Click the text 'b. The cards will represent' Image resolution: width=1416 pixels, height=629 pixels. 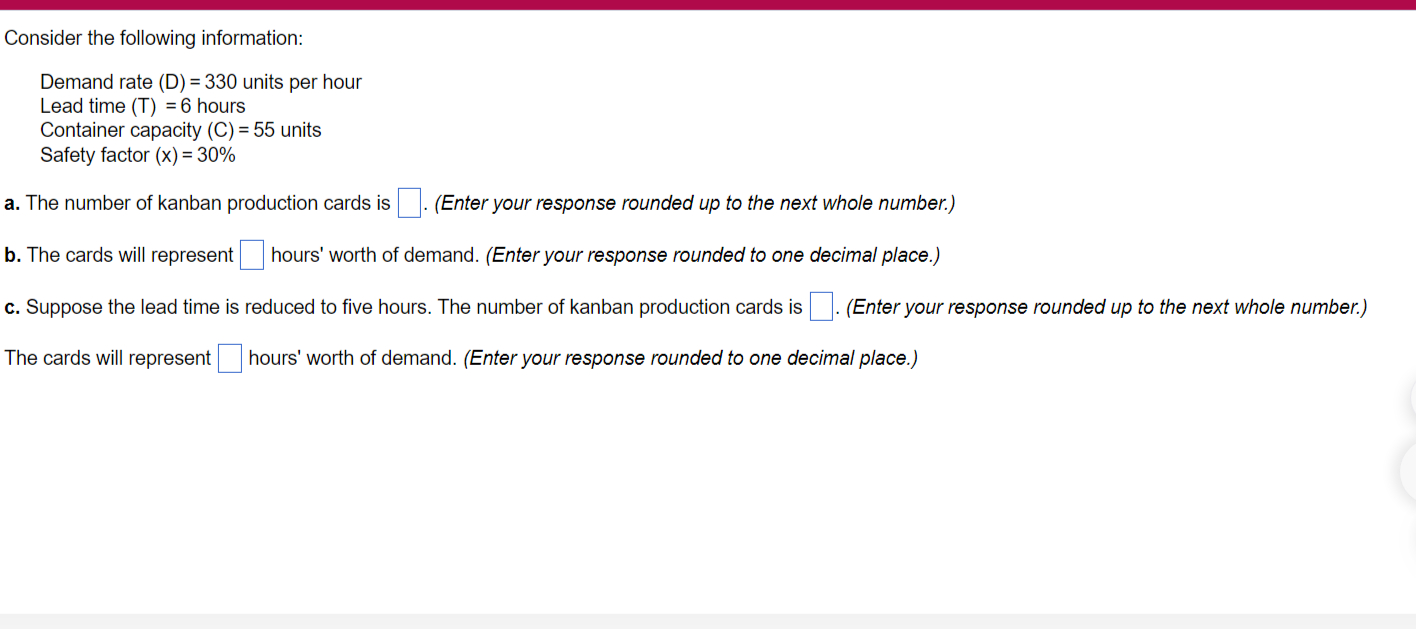tap(119, 255)
